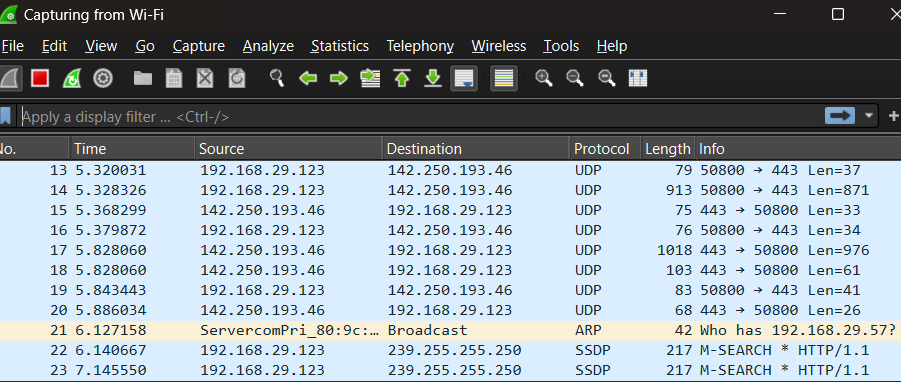The width and height of the screenshot is (901, 382).
Task: Toggle packet colorization rules
Action: [504, 78]
